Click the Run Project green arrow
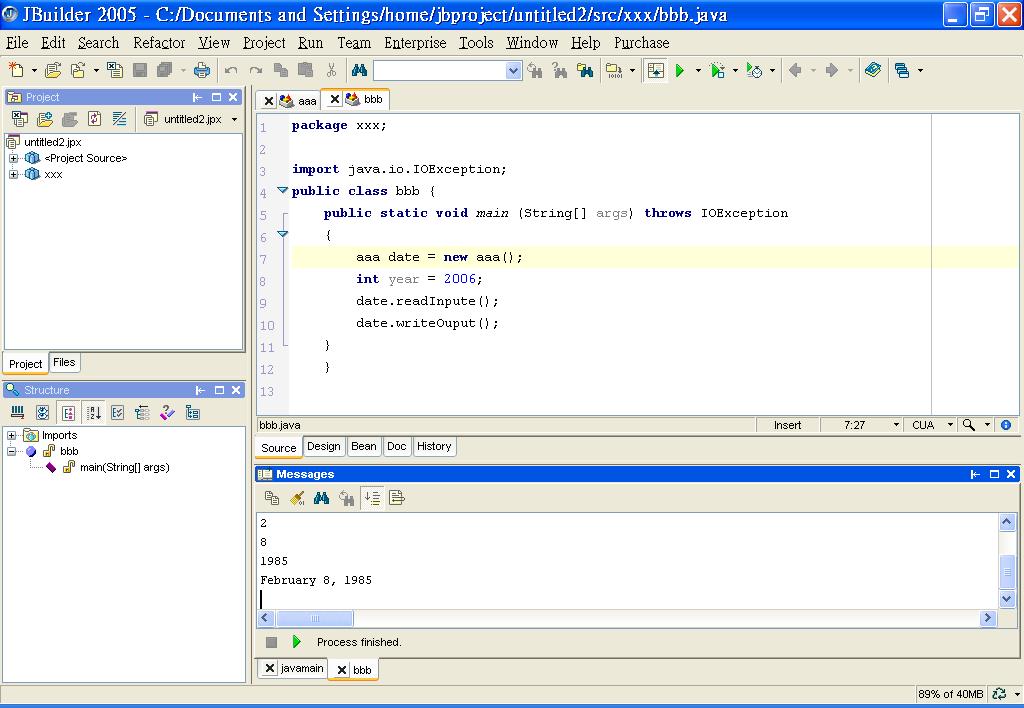Screen dimensions: 1024x708 680,70
